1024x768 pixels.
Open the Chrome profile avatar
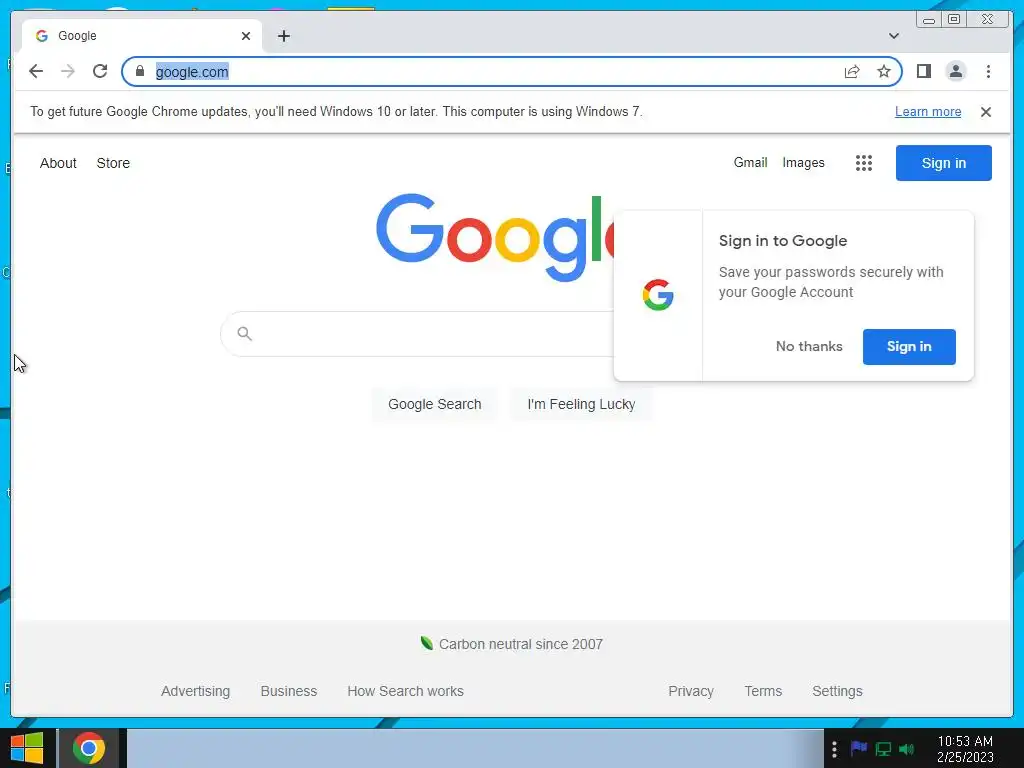point(955,71)
